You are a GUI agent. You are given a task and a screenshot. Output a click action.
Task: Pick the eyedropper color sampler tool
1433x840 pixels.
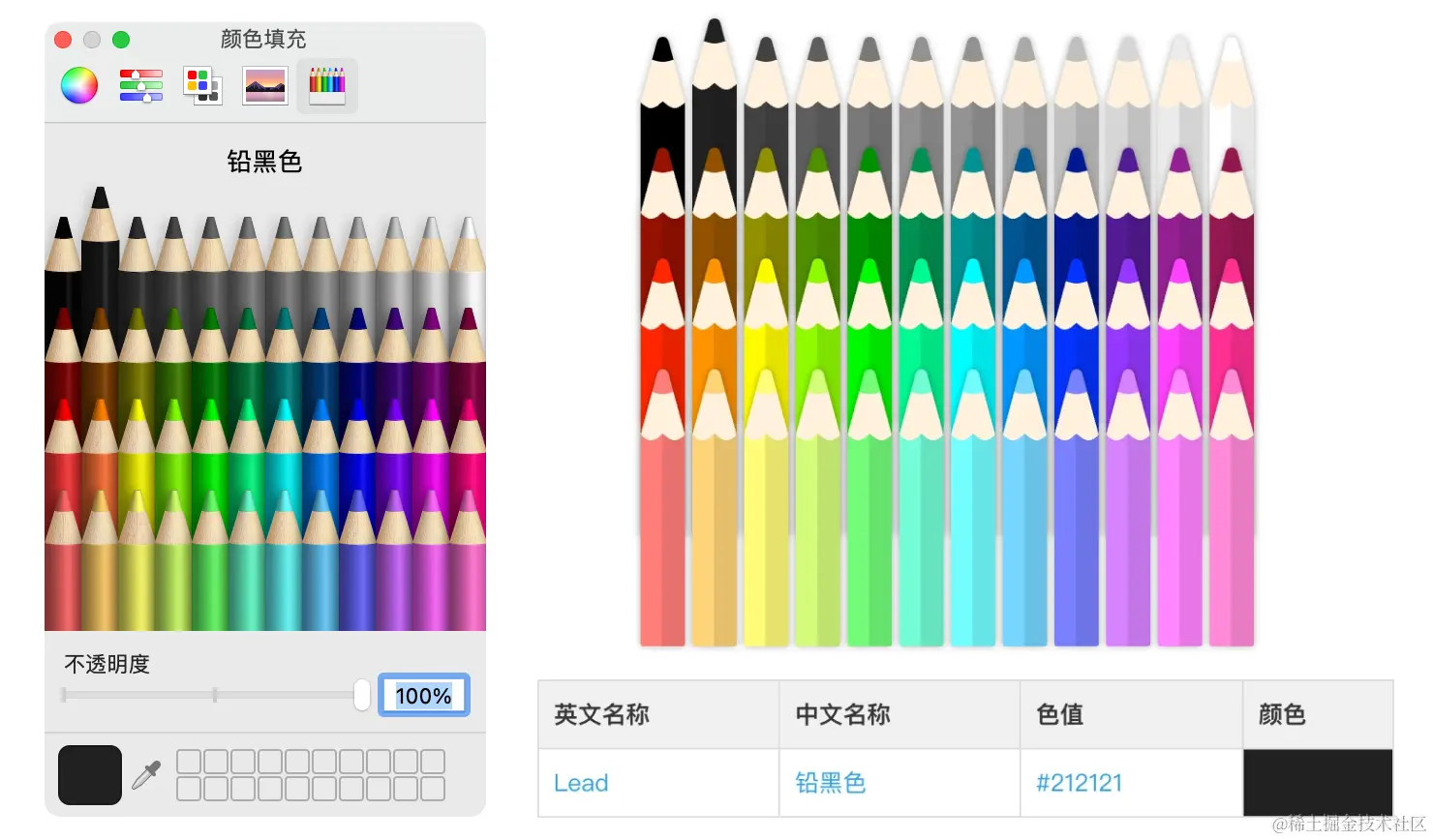(146, 775)
